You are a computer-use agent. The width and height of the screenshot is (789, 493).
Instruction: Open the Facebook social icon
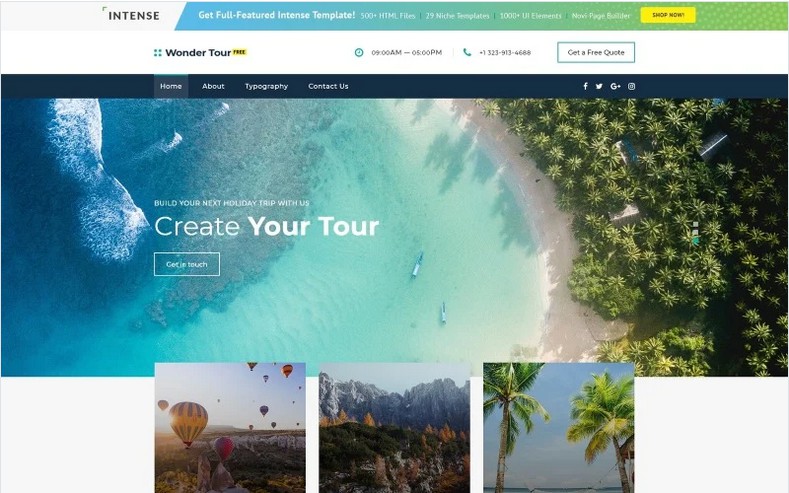(585, 86)
